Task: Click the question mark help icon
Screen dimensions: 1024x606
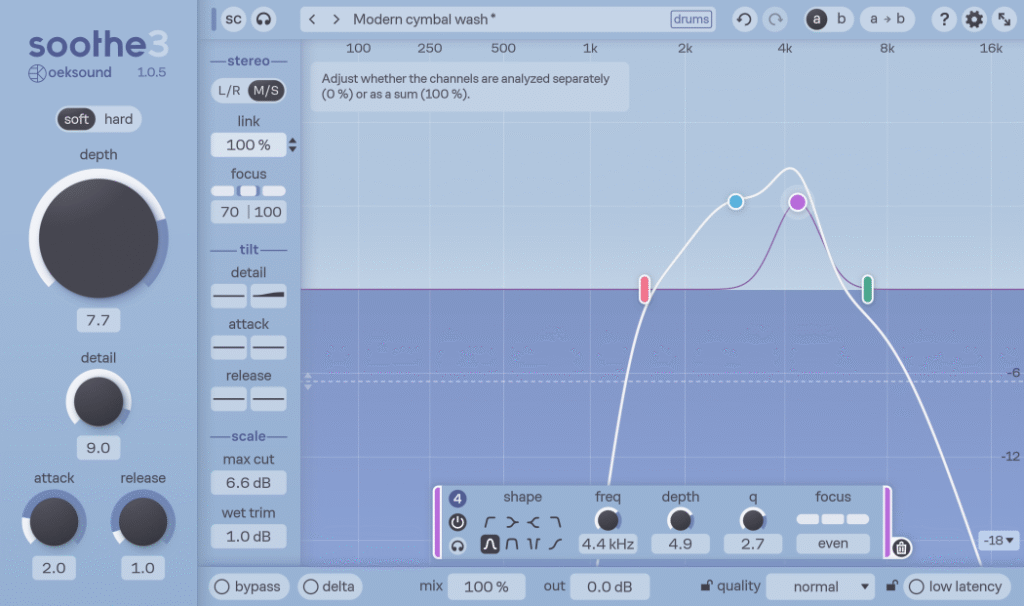Action: point(944,20)
